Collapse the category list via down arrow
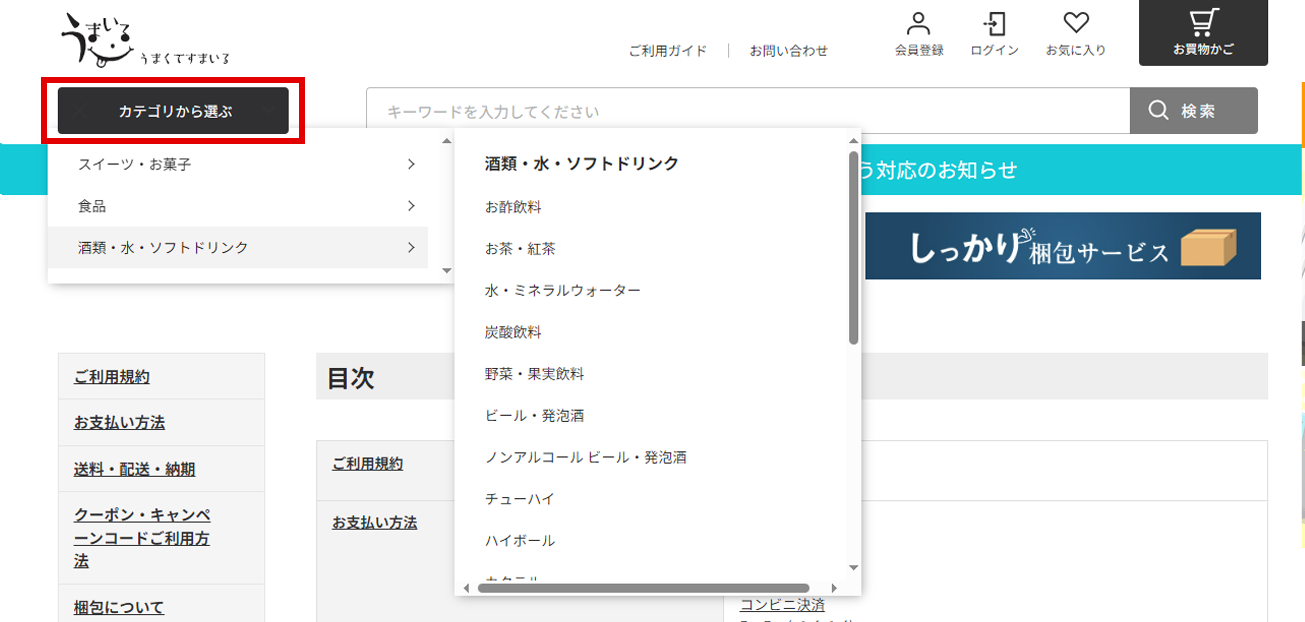 tap(446, 269)
